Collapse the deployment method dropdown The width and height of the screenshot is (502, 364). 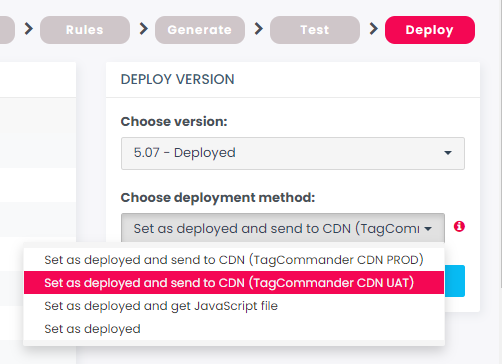pyautogui.click(x=283, y=228)
